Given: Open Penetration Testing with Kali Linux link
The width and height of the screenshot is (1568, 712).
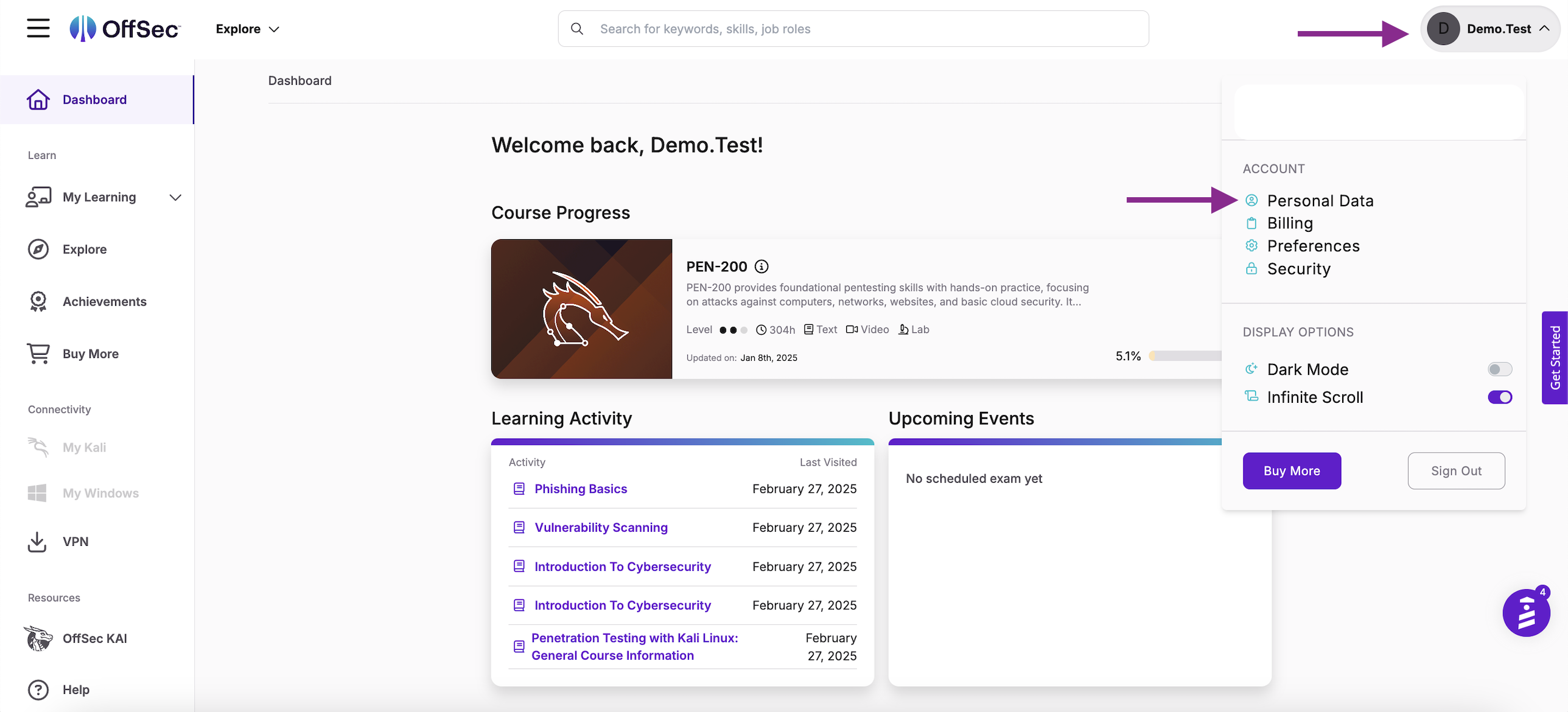Looking at the screenshot, I should tap(634, 646).
